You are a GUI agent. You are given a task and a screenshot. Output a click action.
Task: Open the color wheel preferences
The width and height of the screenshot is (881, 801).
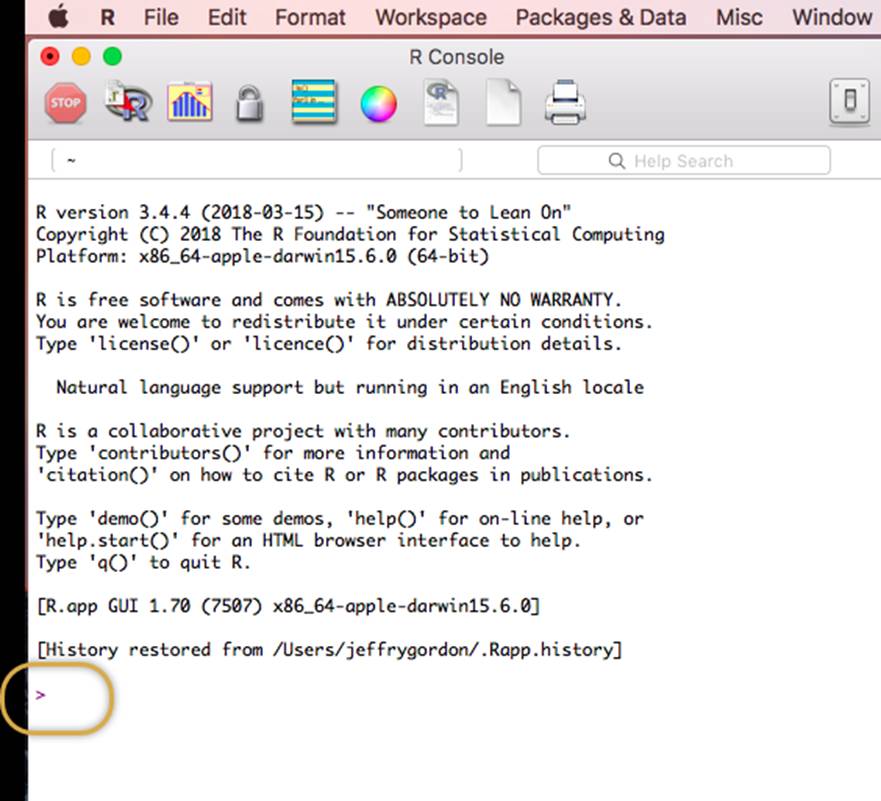point(378,104)
